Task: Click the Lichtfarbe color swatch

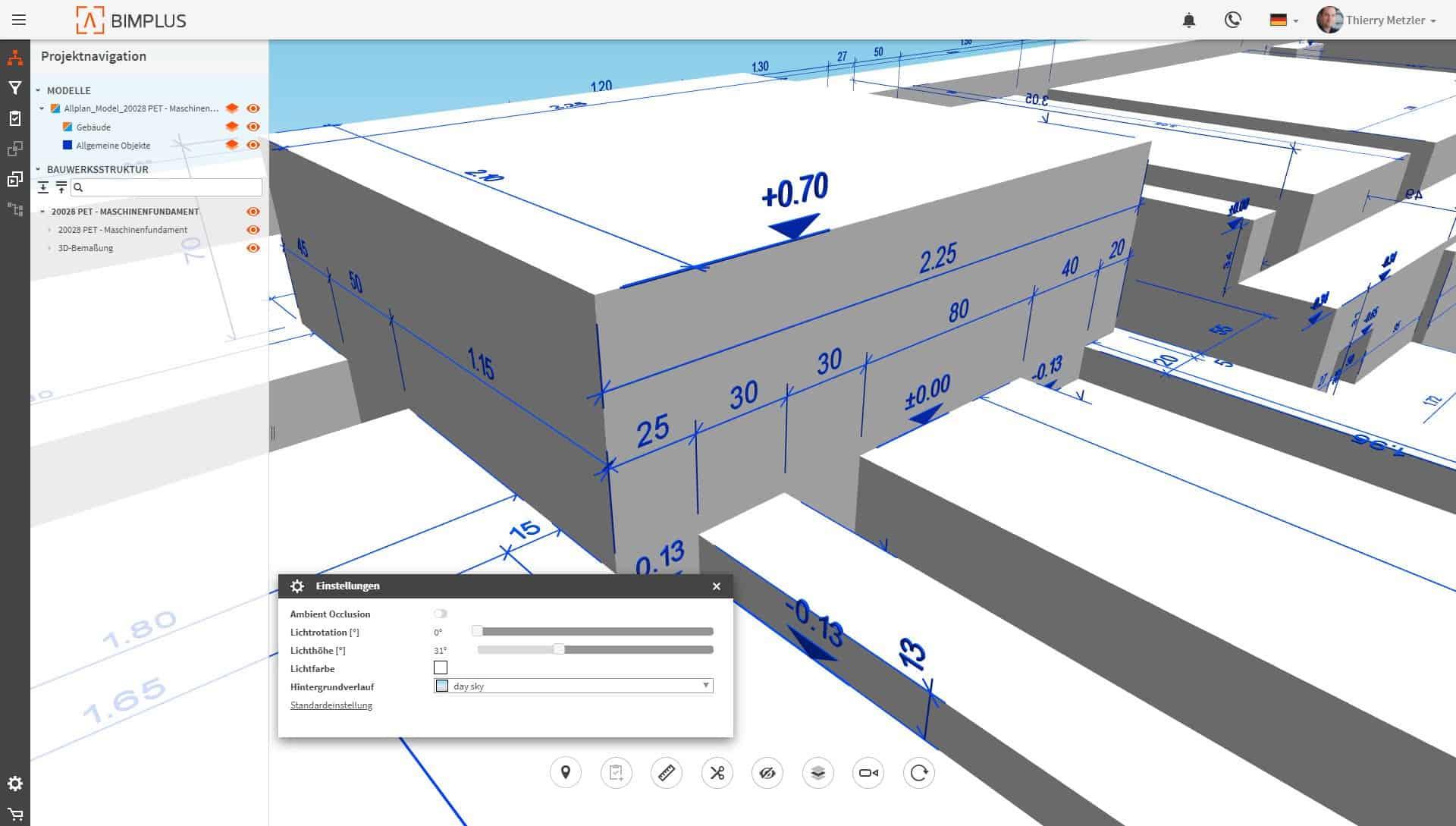Action: [441, 667]
